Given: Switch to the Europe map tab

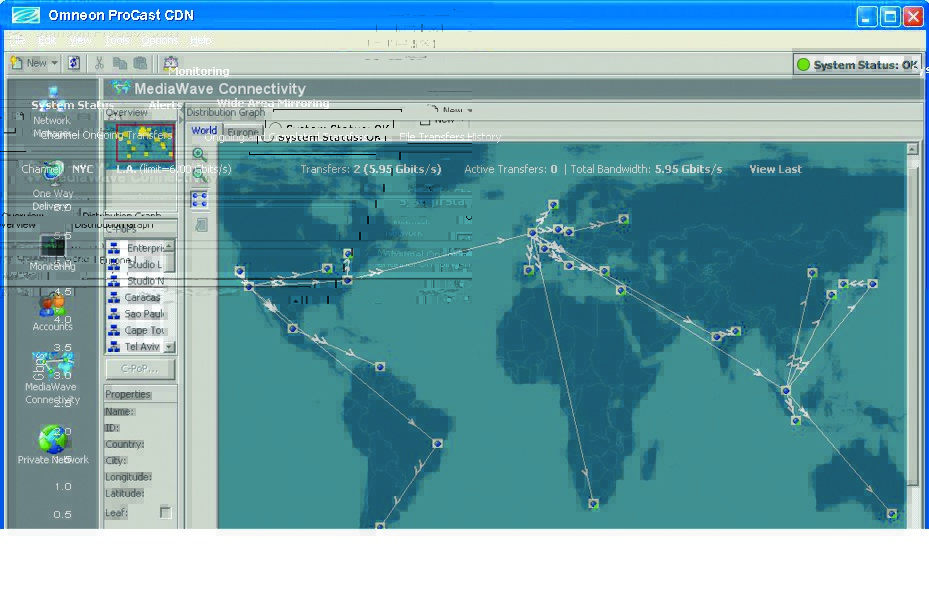Looking at the screenshot, I should [242, 132].
